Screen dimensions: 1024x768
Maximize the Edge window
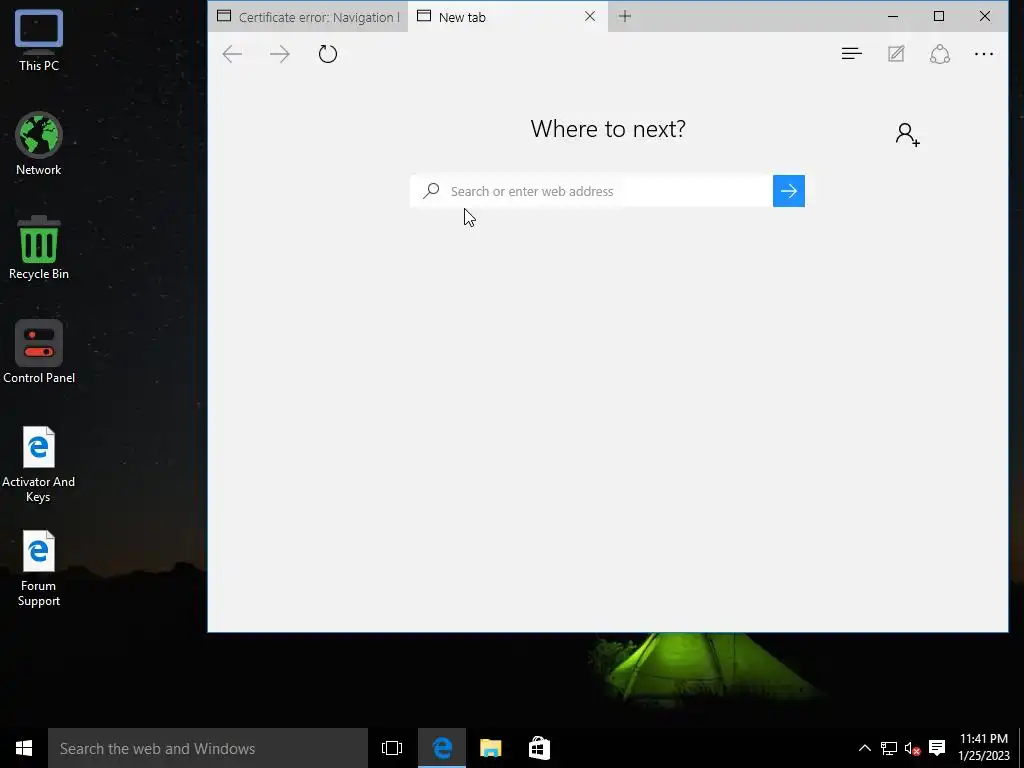(938, 16)
